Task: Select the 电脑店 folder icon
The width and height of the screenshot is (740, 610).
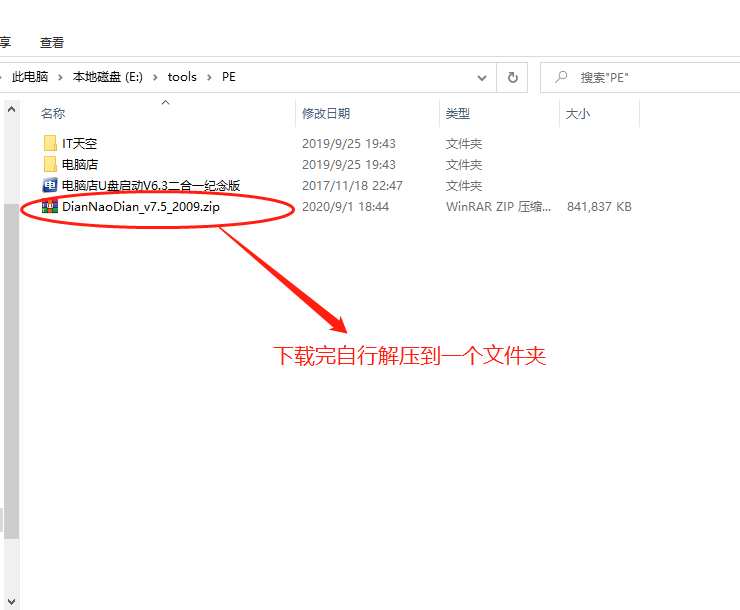Action: point(50,164)
